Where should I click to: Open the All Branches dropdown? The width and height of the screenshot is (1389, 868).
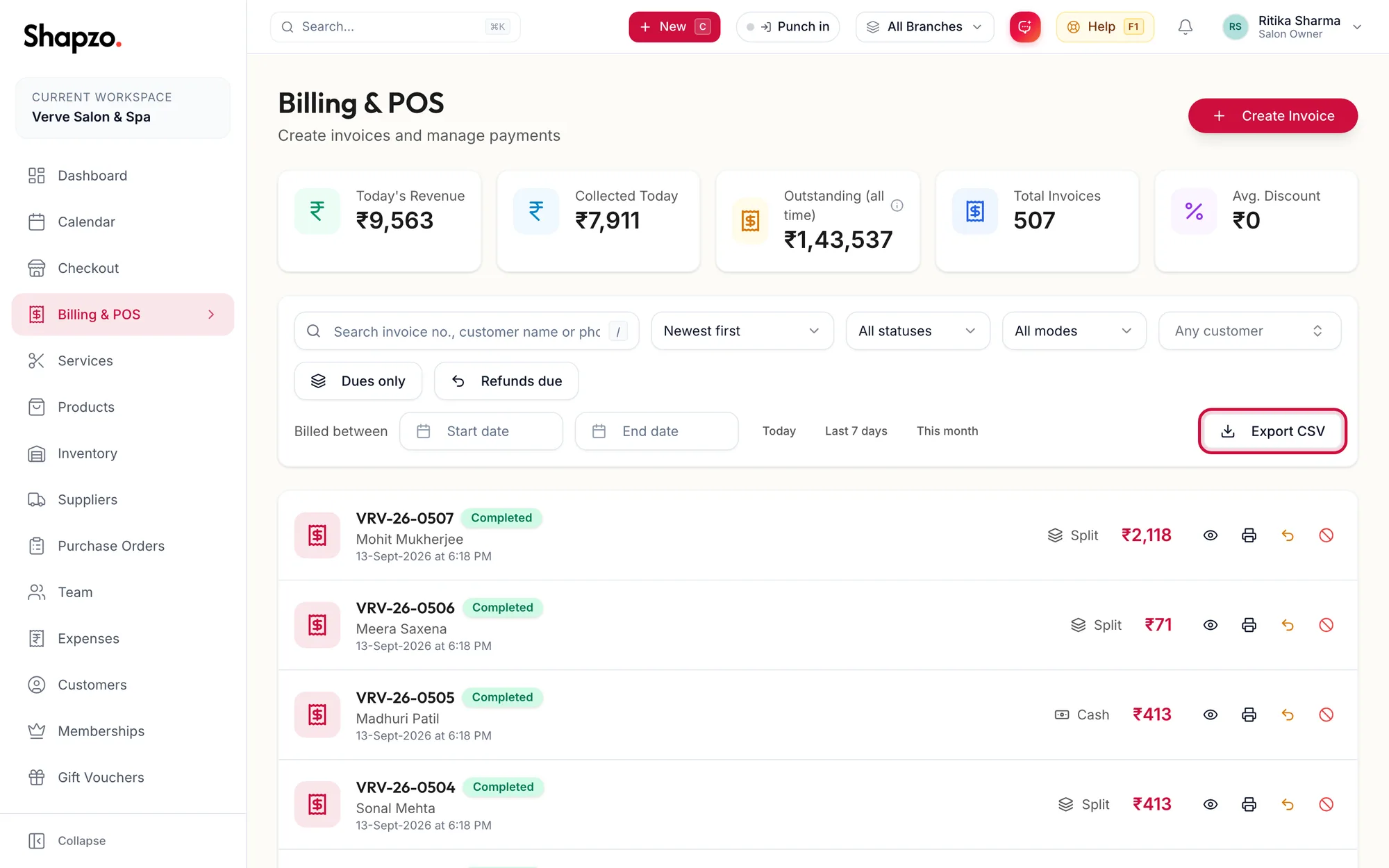[x=924, y=27]
